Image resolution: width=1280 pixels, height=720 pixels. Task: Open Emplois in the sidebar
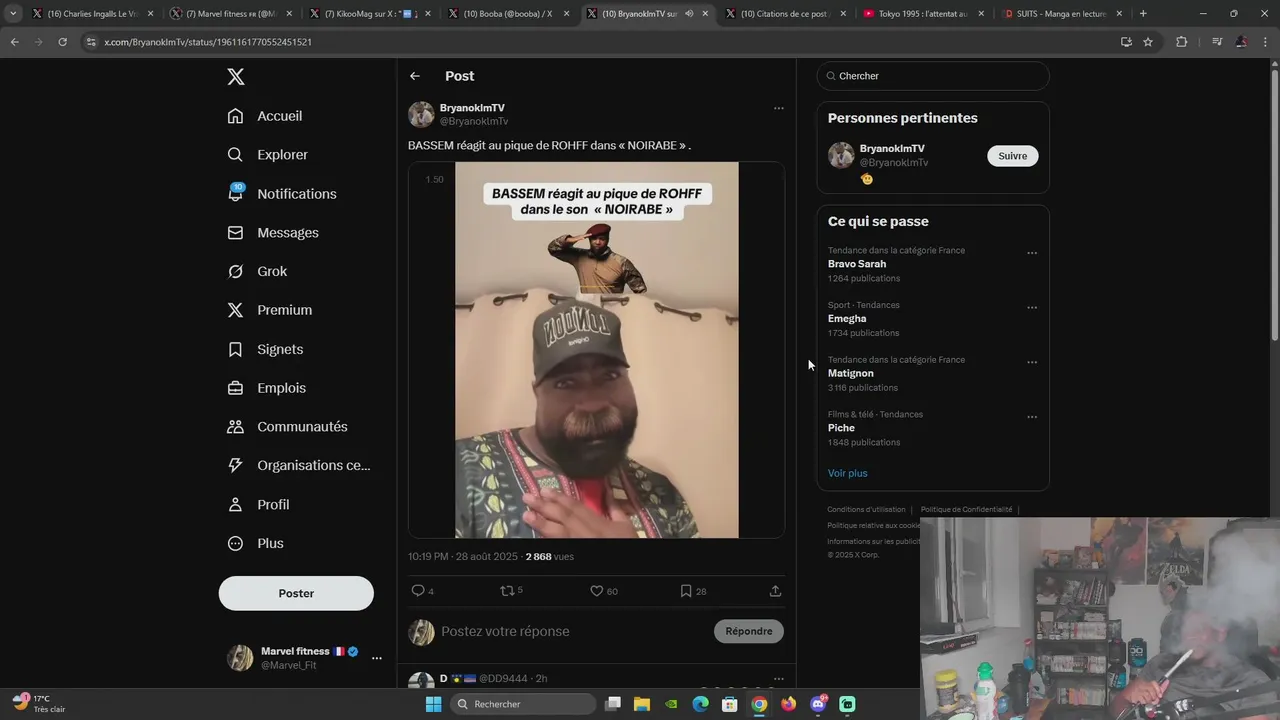(x=267, y=388)
